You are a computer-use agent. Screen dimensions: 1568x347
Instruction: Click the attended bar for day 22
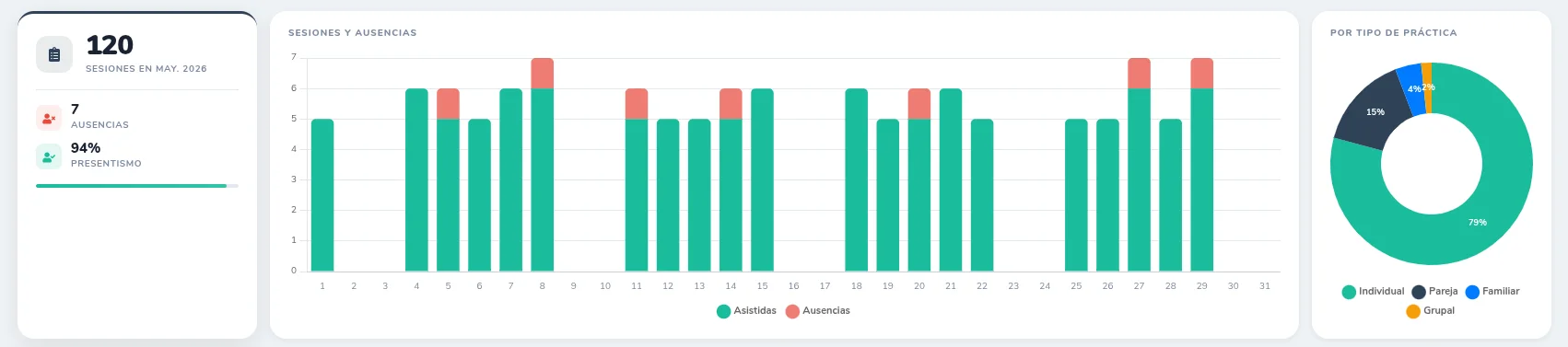point(982,195)
